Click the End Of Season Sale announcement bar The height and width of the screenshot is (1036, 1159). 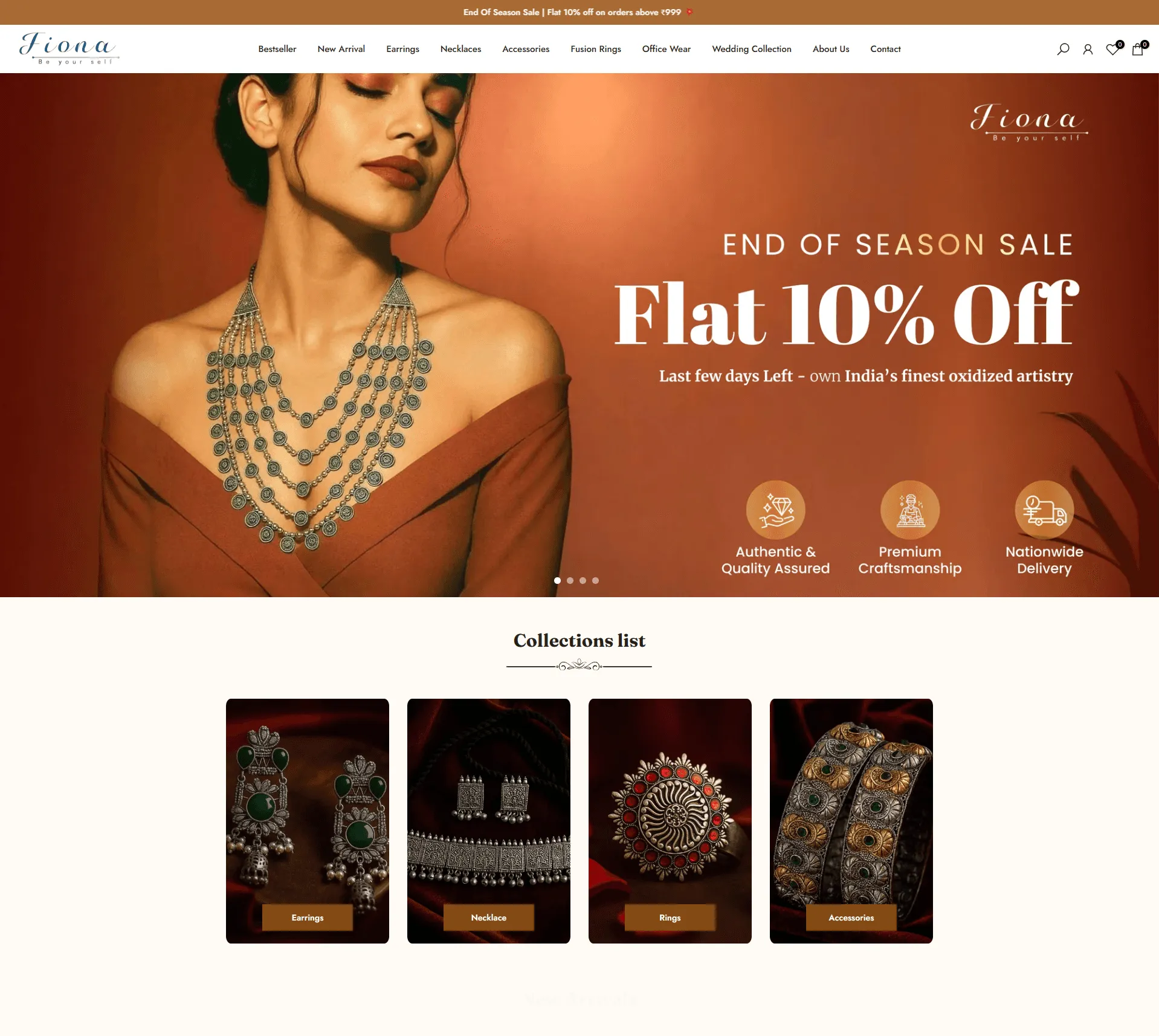pyautogui.click(x=579, y=12)
